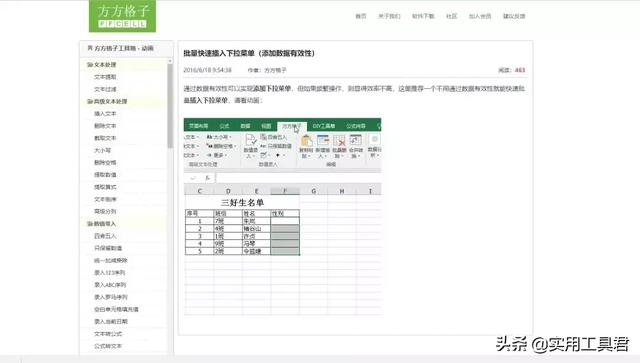Select 删除空格 in the sidebar
Image resolution: width=640 pixels, height=363 pixels.
105,163
